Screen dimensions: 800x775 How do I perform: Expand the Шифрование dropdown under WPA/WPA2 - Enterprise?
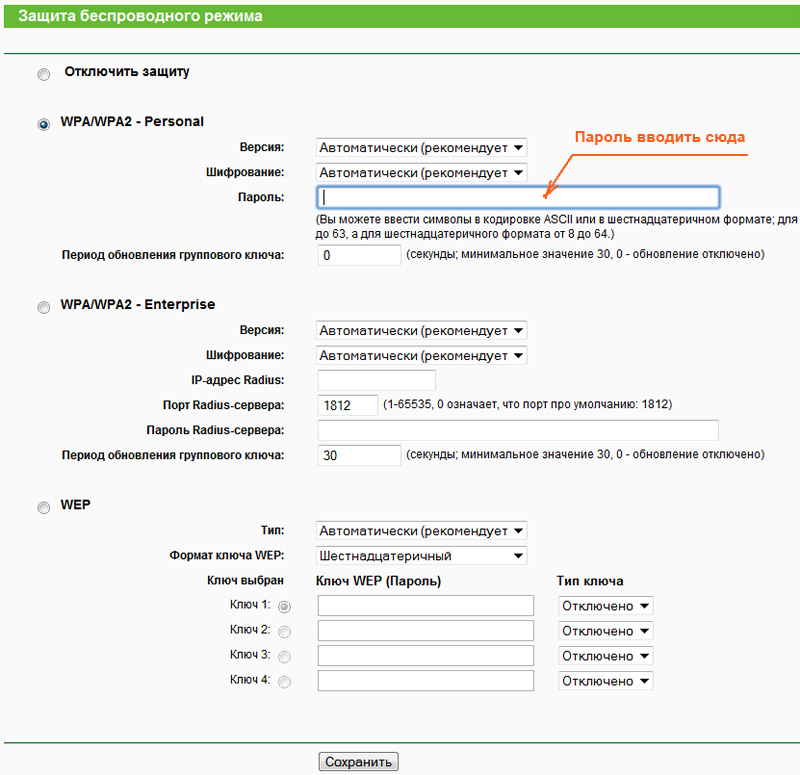pyautogui.click(x=421, y=355)
